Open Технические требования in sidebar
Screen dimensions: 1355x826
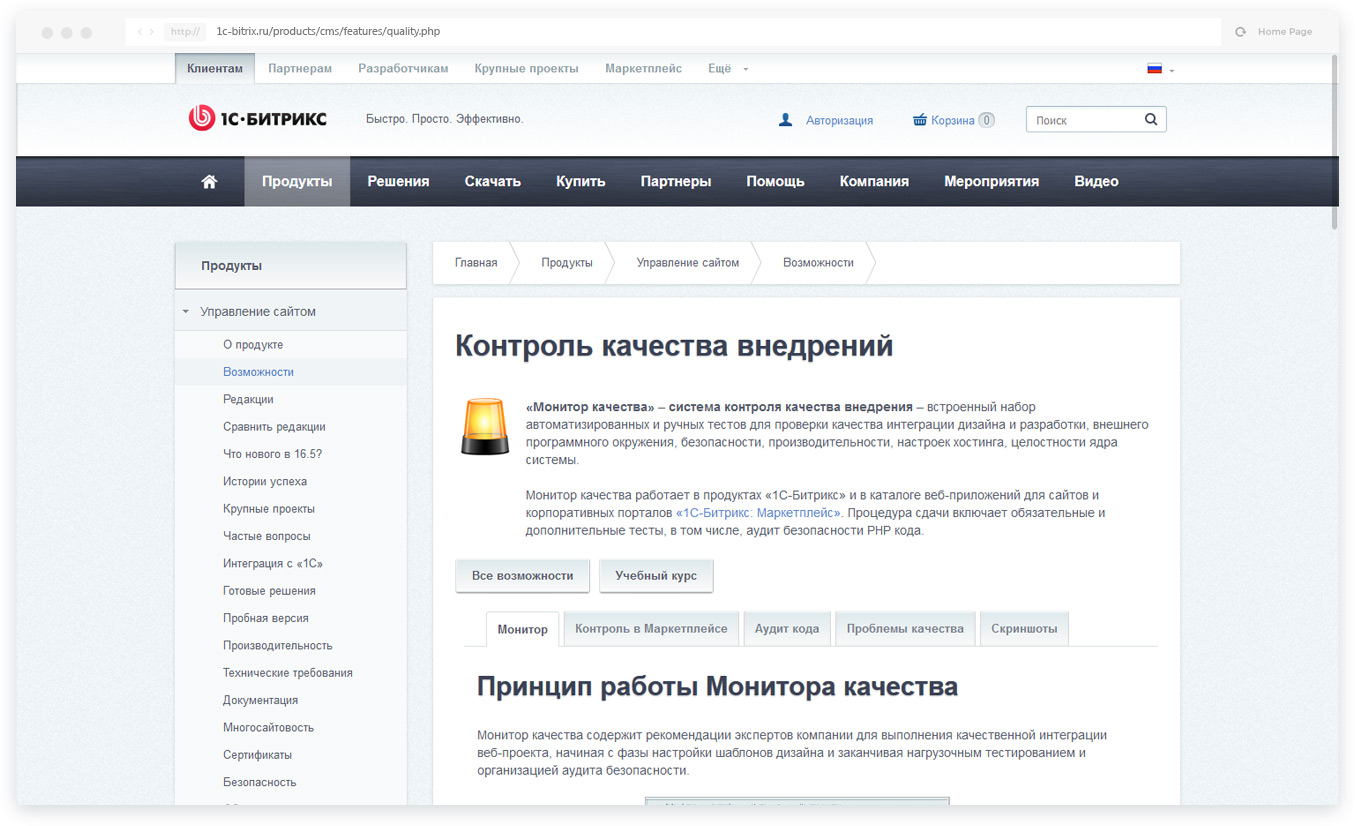pyautogui.click(x=288, y=672)
